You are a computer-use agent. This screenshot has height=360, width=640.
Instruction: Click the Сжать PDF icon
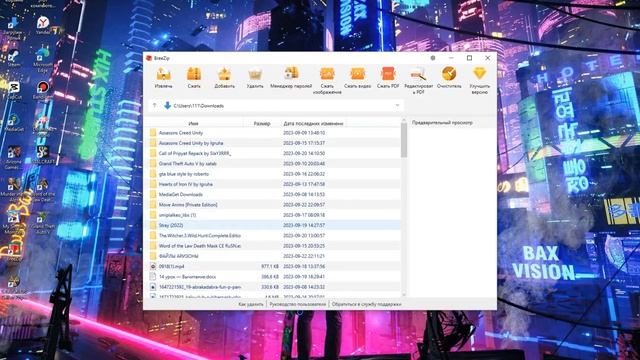pyautogui.click(x=388, y=74)
